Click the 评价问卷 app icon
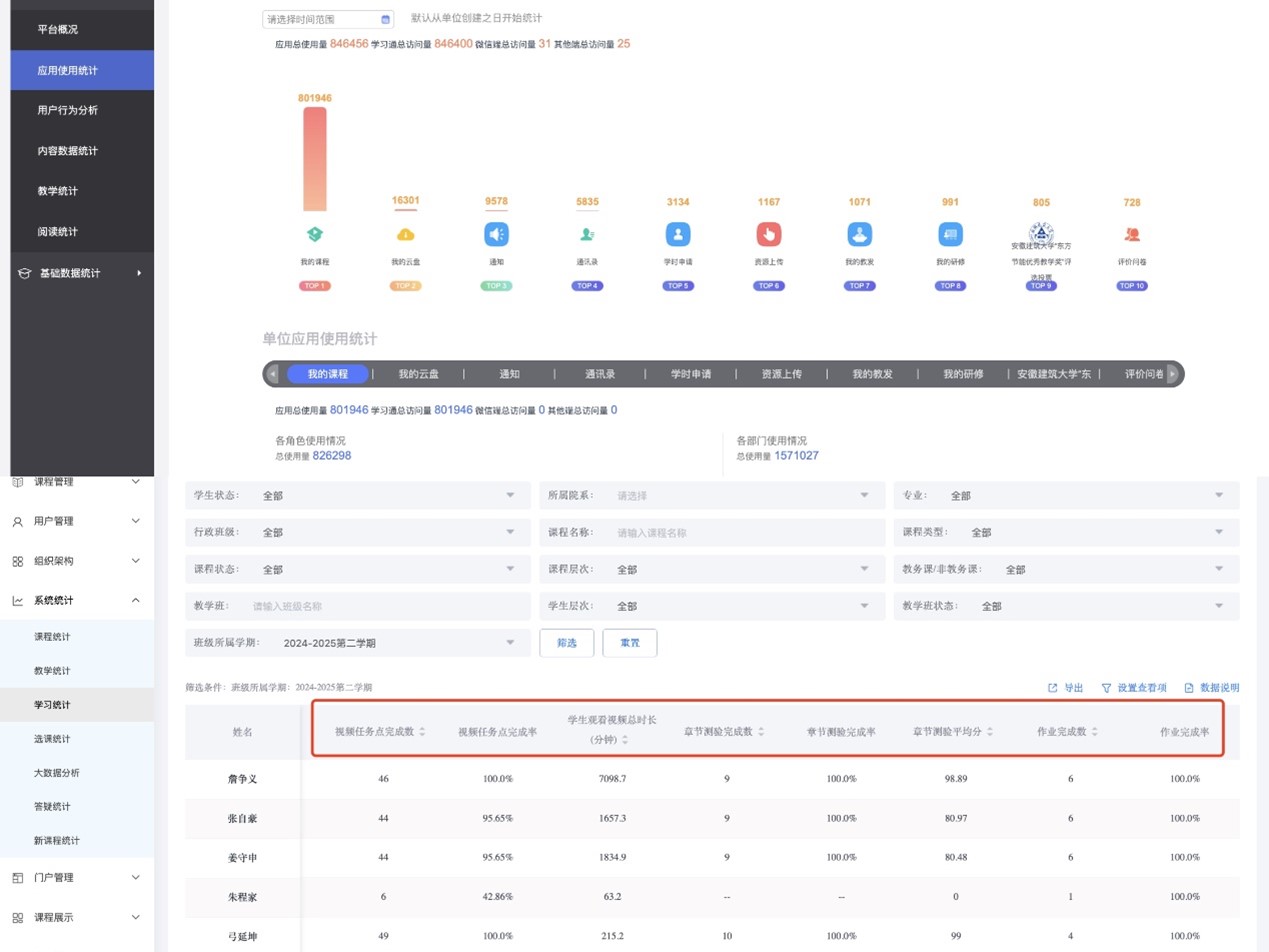The image size is (1269, 952). click(1132, 234)
